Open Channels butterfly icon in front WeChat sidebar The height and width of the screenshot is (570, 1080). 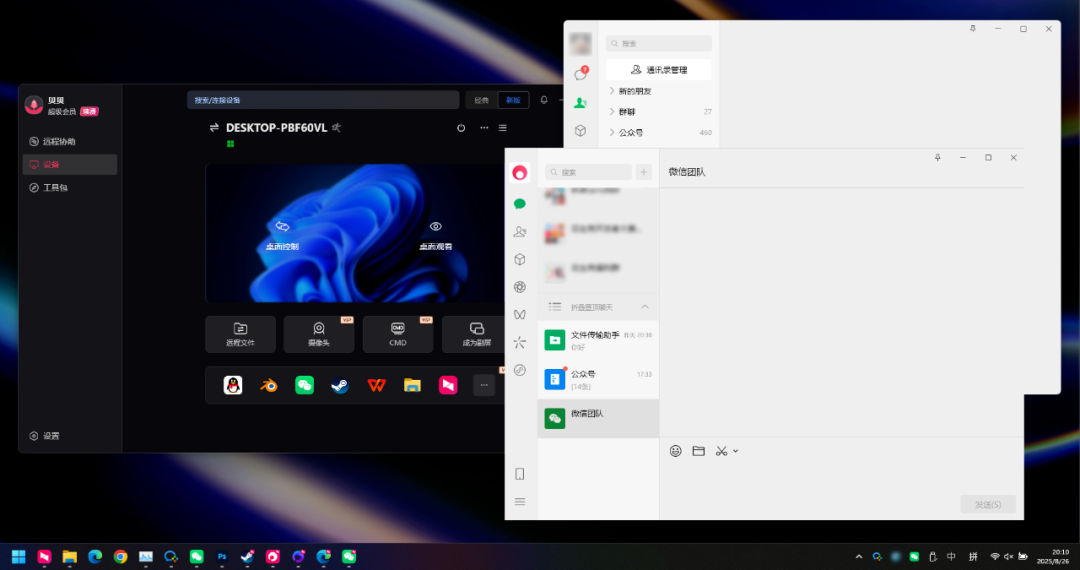pos(520,315)
